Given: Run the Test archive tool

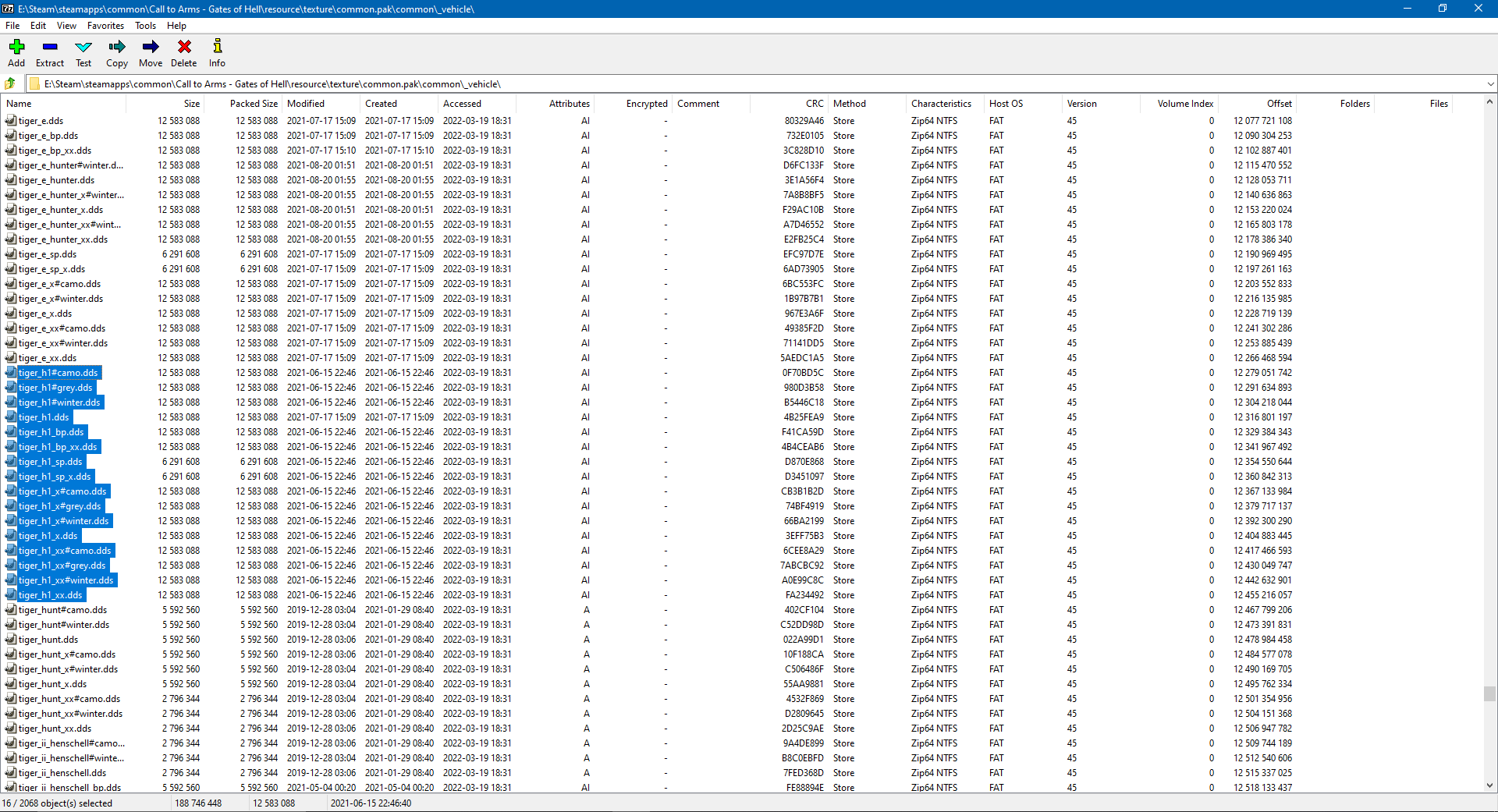Looking at the screenshot, I should pos(83,47).
